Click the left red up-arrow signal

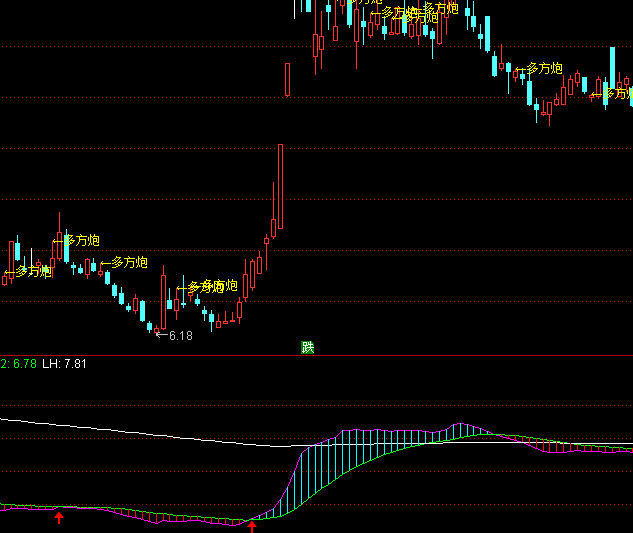[x=59, y=516]
